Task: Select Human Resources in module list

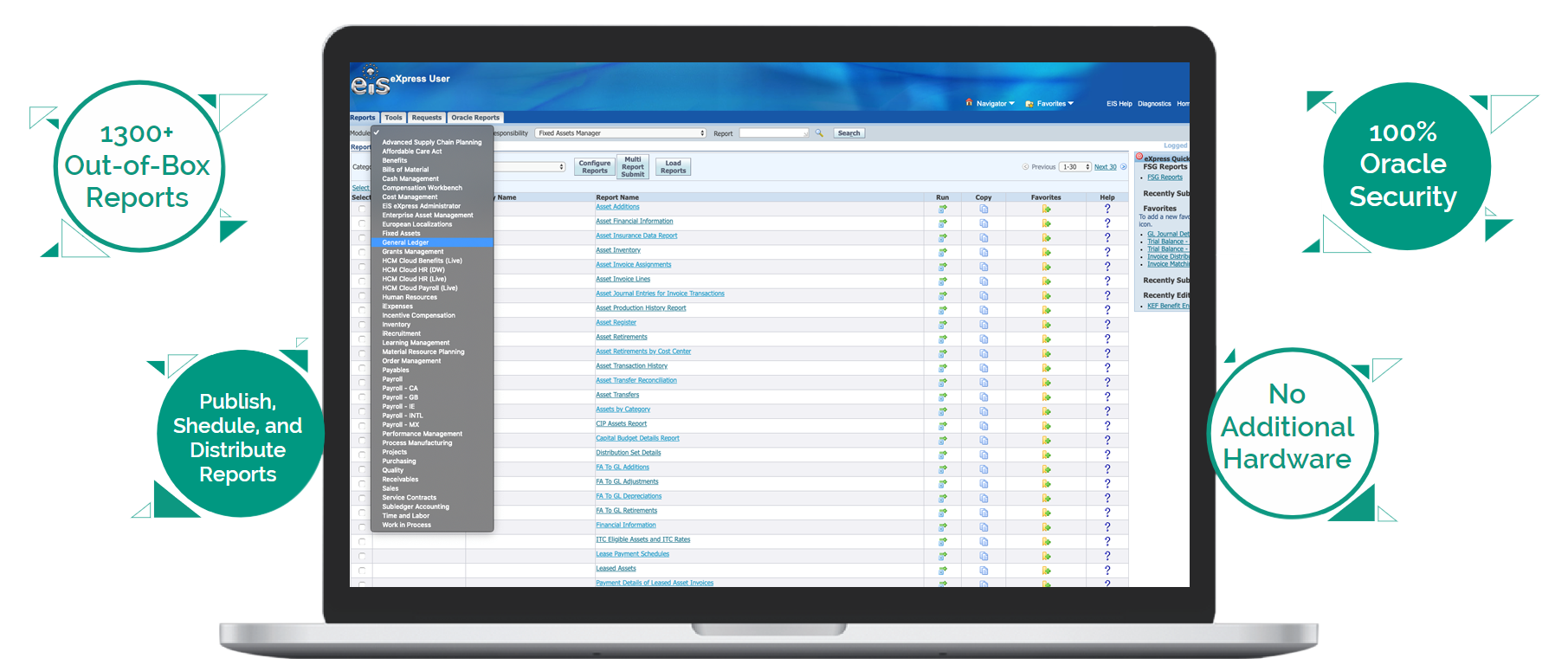Action: 432,297
